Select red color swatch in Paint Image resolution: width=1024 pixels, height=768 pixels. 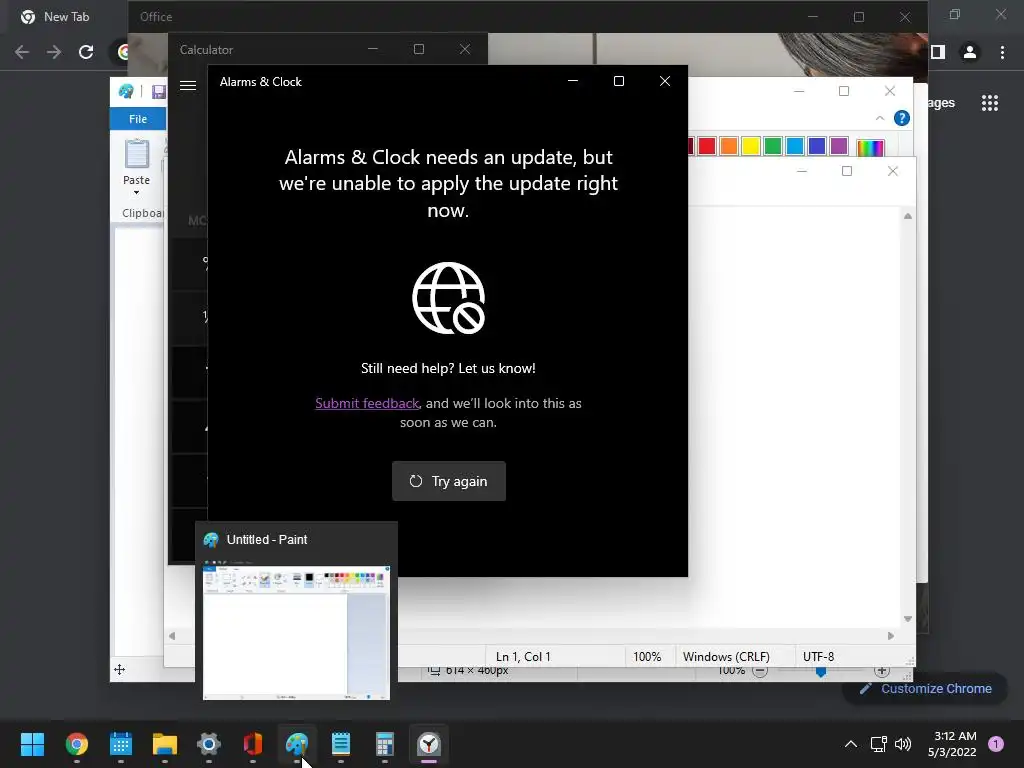707,146
